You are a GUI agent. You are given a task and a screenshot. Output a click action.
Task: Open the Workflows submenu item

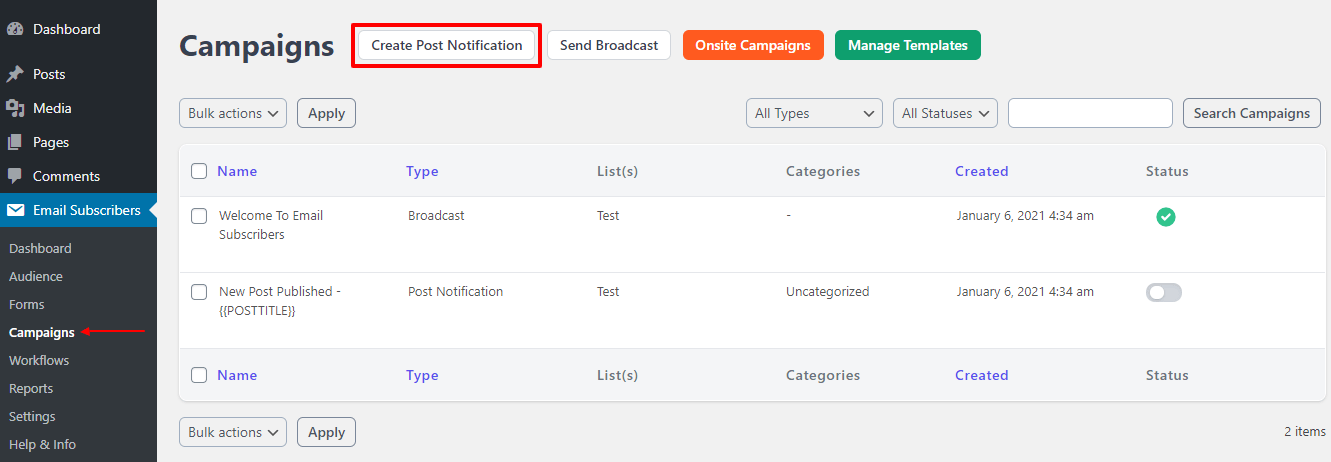tap(39, 360)
